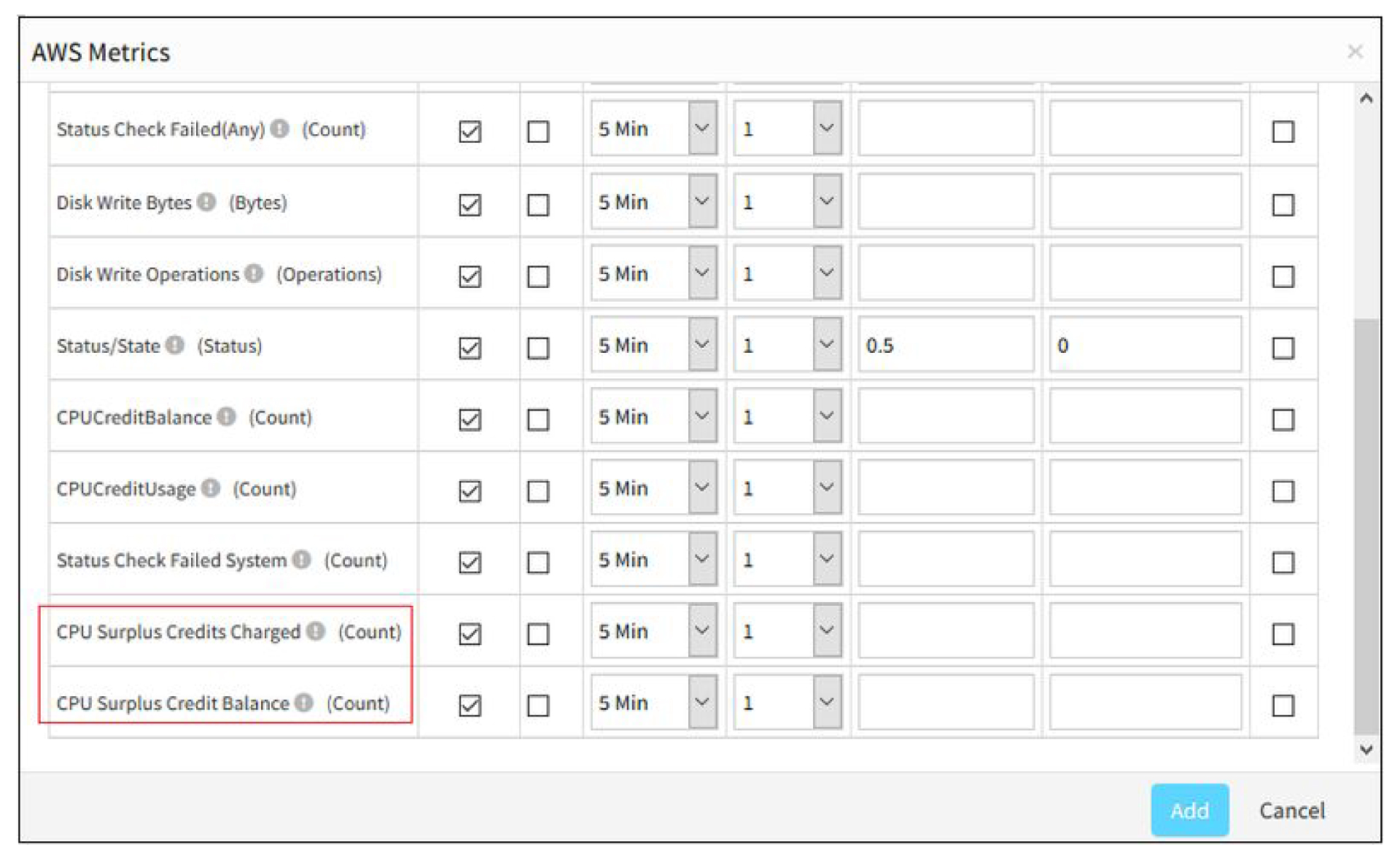Enable the second checkbox for Status/State row

(538, 348)
